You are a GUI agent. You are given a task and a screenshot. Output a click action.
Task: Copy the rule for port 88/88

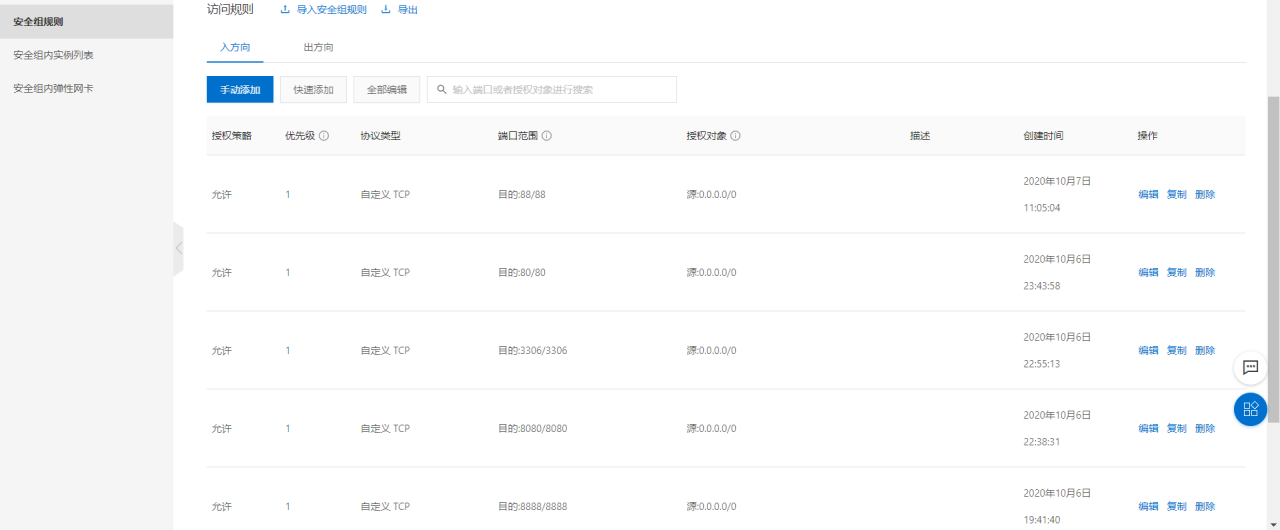pos(1177,195)
